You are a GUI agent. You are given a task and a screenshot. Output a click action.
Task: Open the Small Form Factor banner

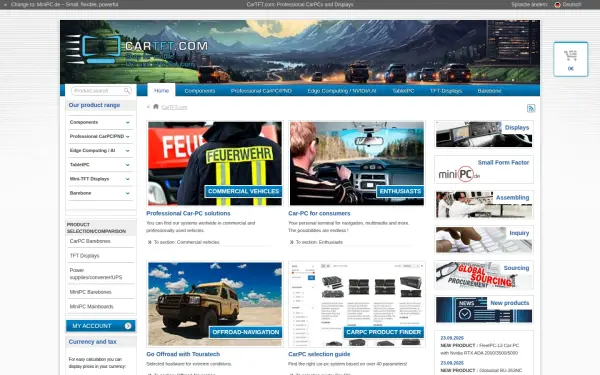click(484, 170)
